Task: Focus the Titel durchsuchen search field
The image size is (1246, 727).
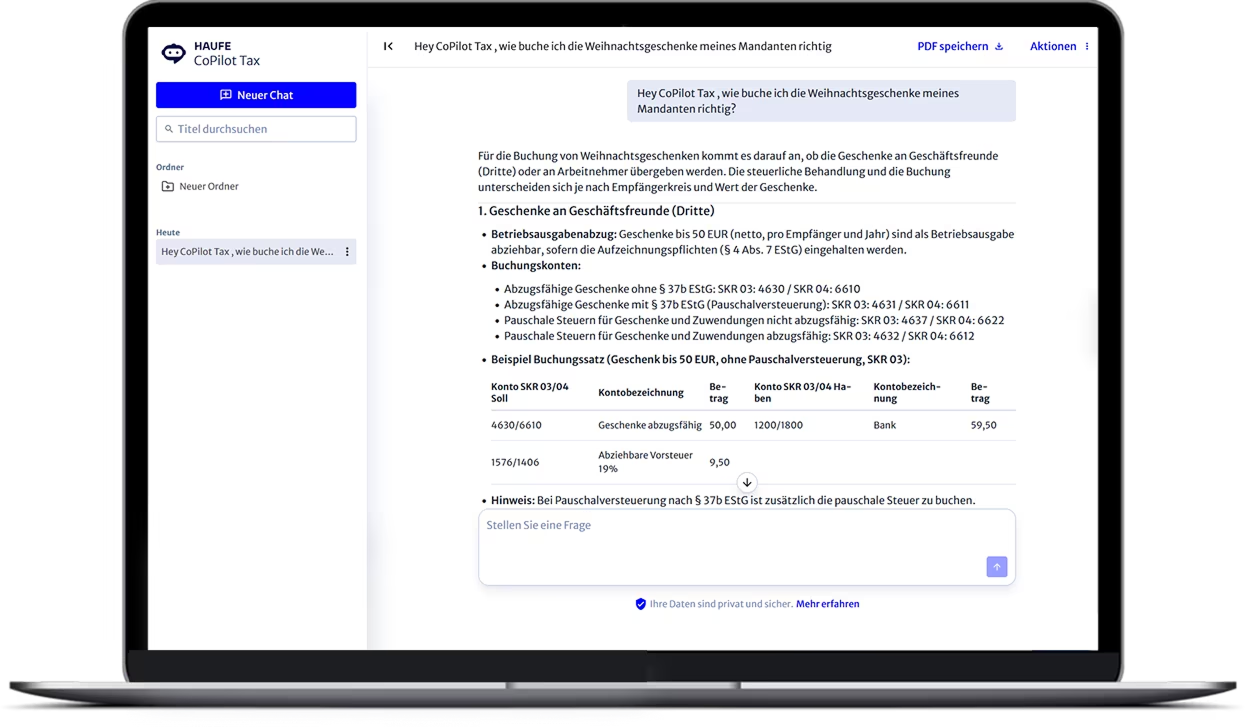Action: pyautogui.click(x=262, y=129)
